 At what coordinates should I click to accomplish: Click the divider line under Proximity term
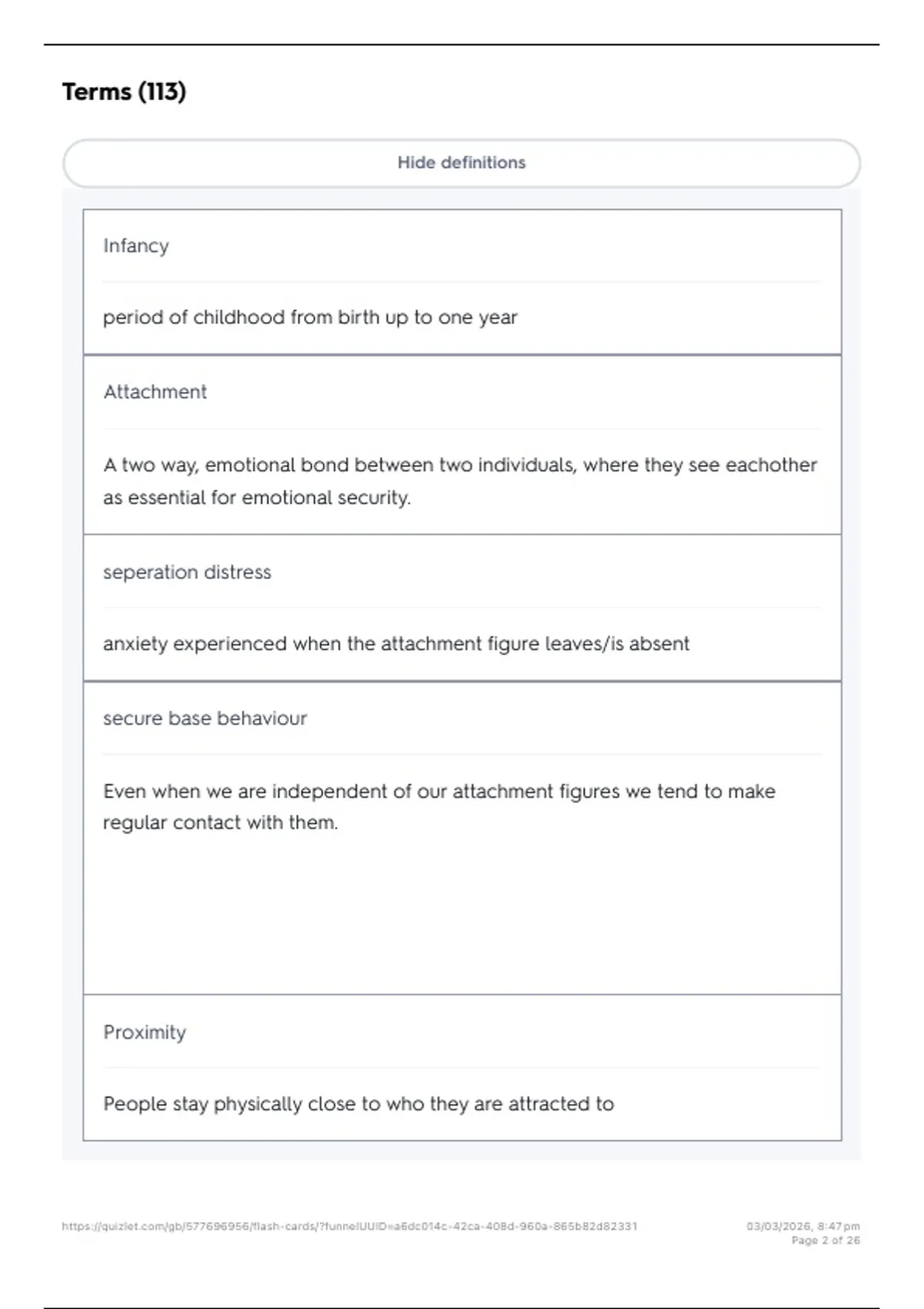click(x=462, y=1068)
